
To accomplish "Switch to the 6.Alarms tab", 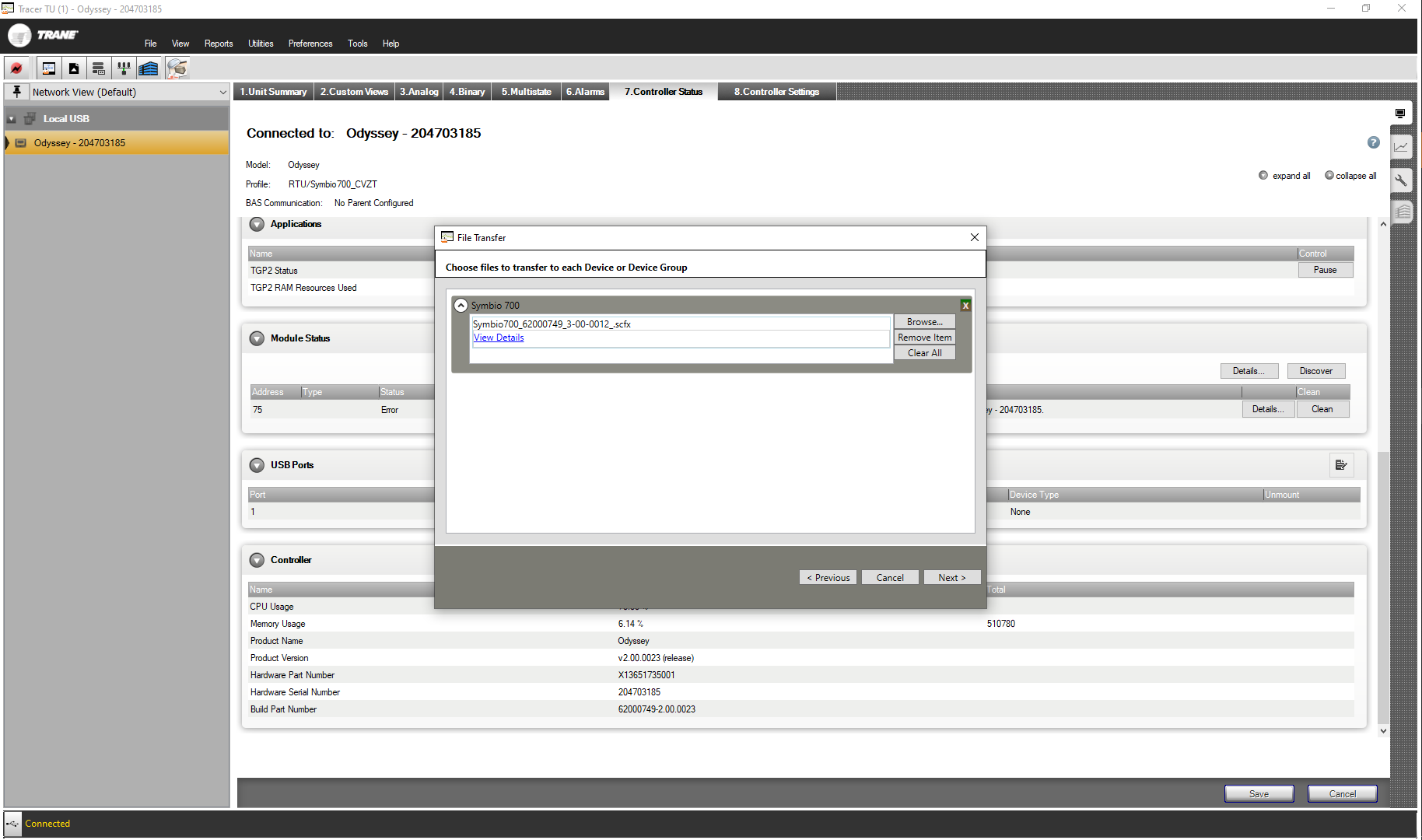I will click(585, 92).
